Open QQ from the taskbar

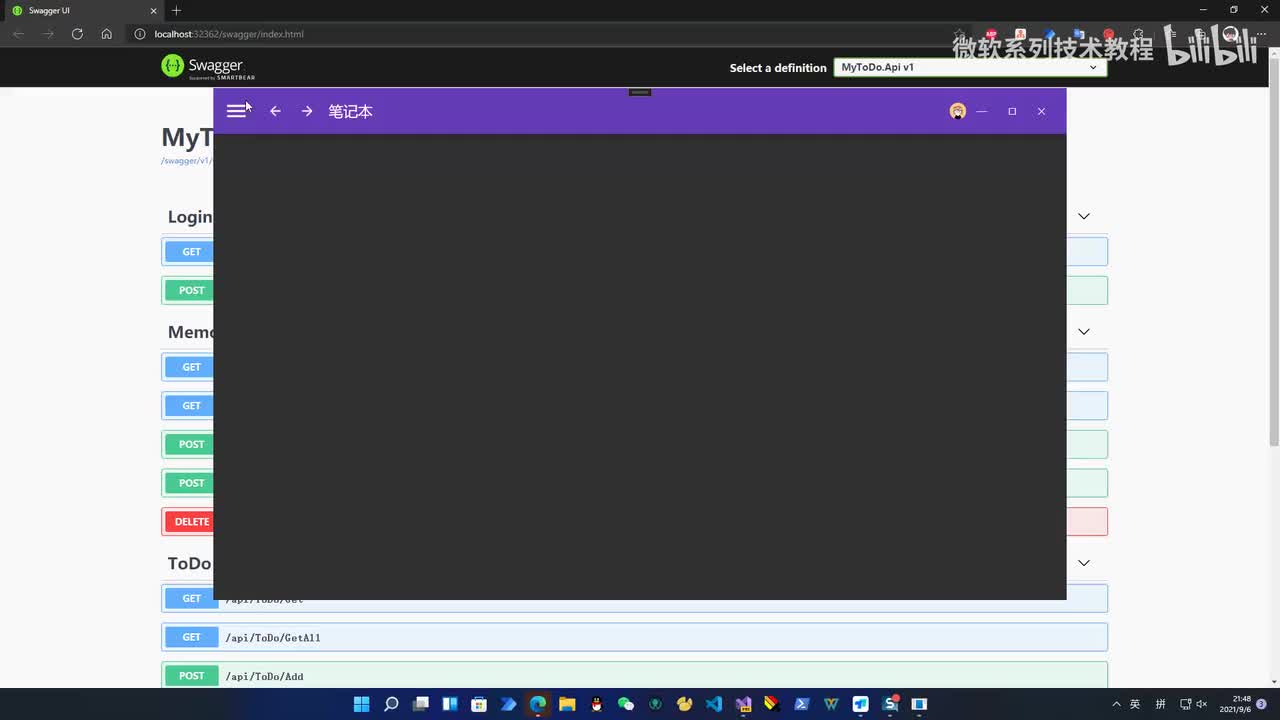[597, 704]
